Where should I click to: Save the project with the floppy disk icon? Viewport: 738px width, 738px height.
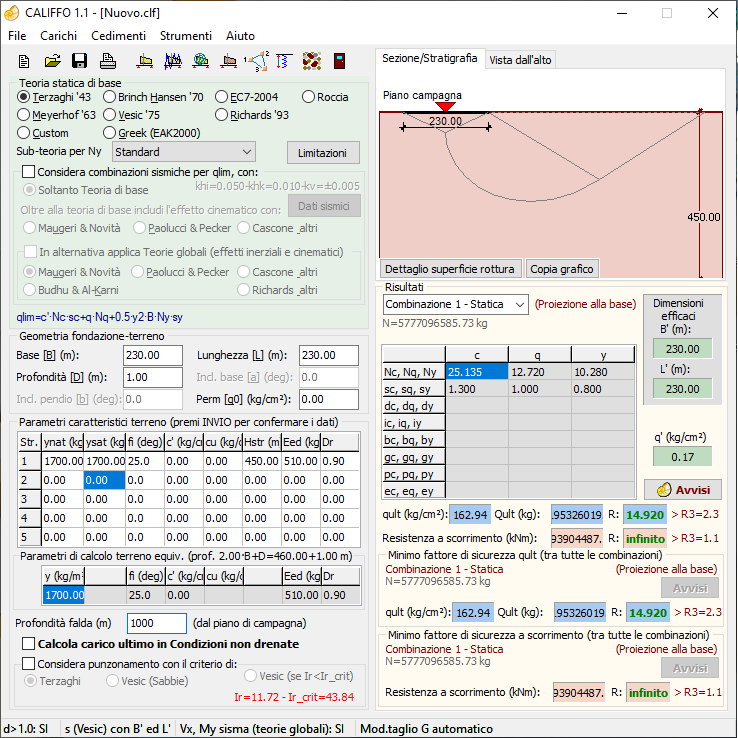(80, 61)
